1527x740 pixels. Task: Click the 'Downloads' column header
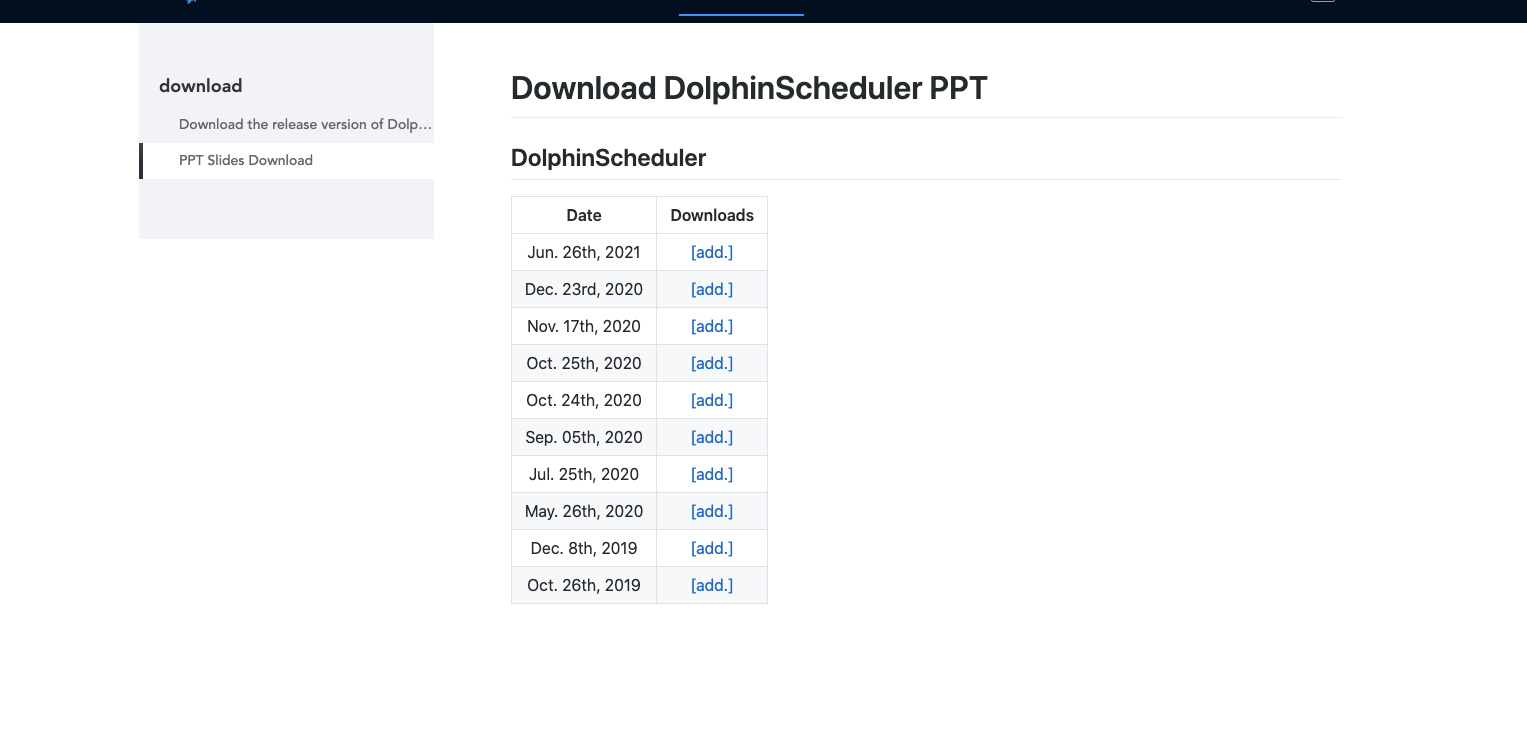click(712, 215)
